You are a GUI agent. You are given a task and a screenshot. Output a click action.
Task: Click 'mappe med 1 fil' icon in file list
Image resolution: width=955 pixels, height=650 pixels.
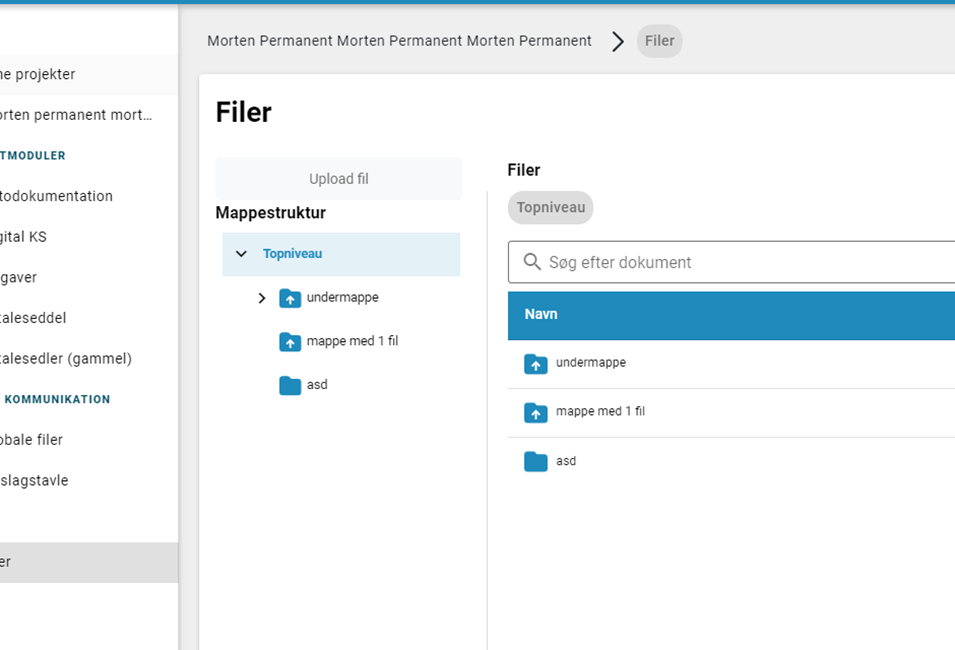click(535, 412)
